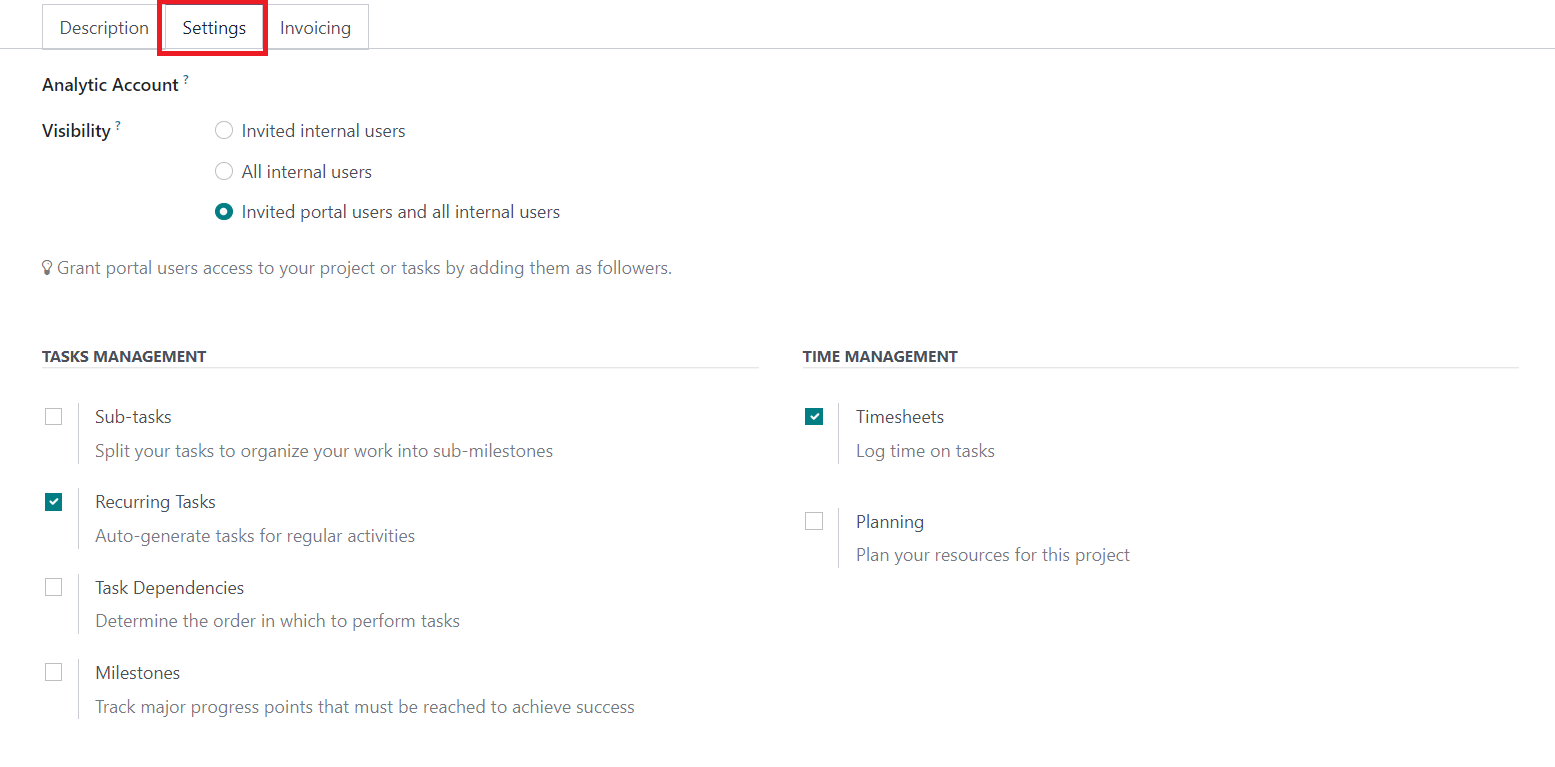Select the highlighted Settings tab
Viewport: 1555px width, 767px height.
pyautogui.click(x=214, y=28)
